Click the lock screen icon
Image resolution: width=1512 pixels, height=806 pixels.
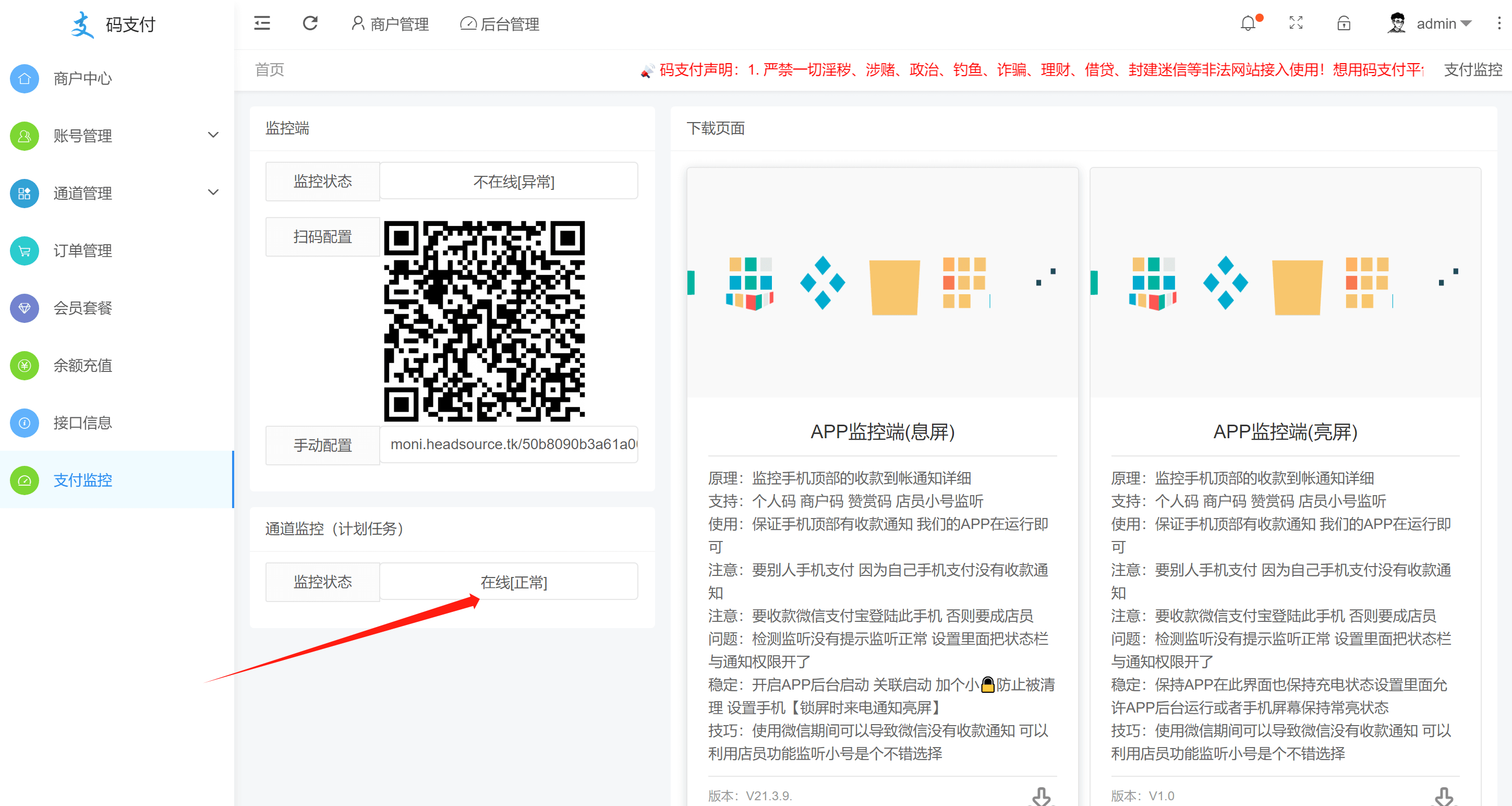(1344, 23)
